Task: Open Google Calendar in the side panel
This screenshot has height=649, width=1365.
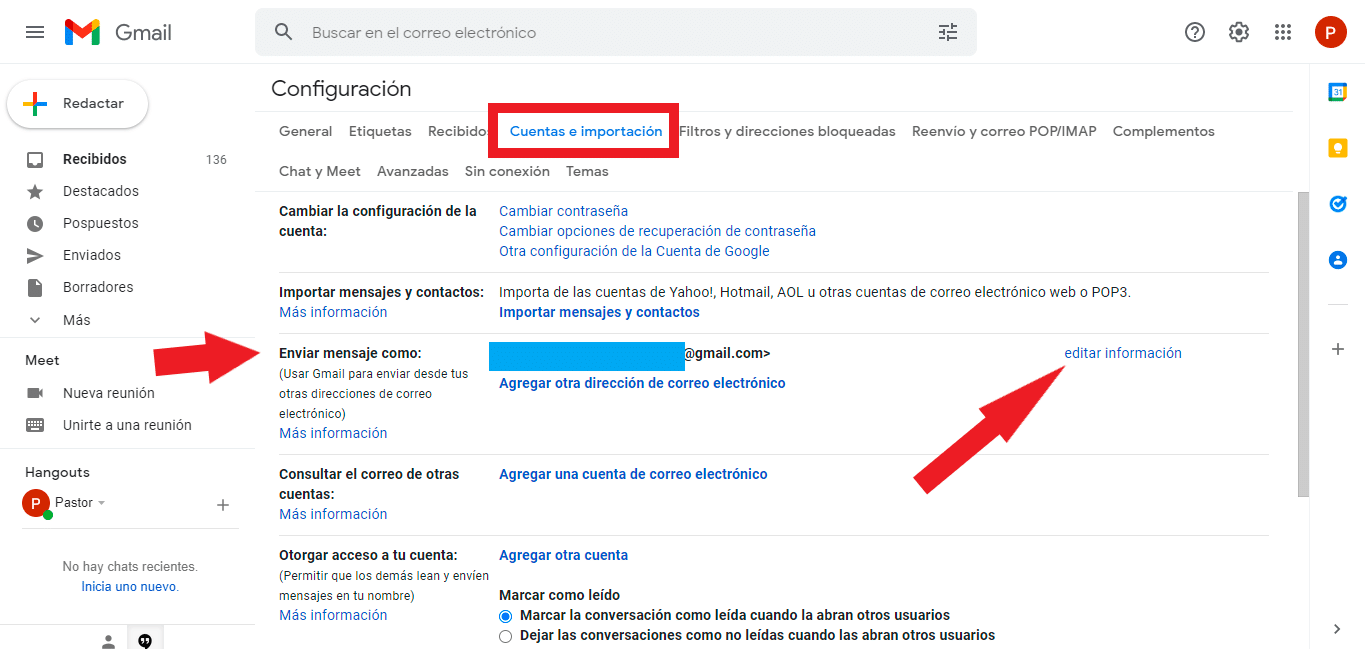Action: 1338,92
